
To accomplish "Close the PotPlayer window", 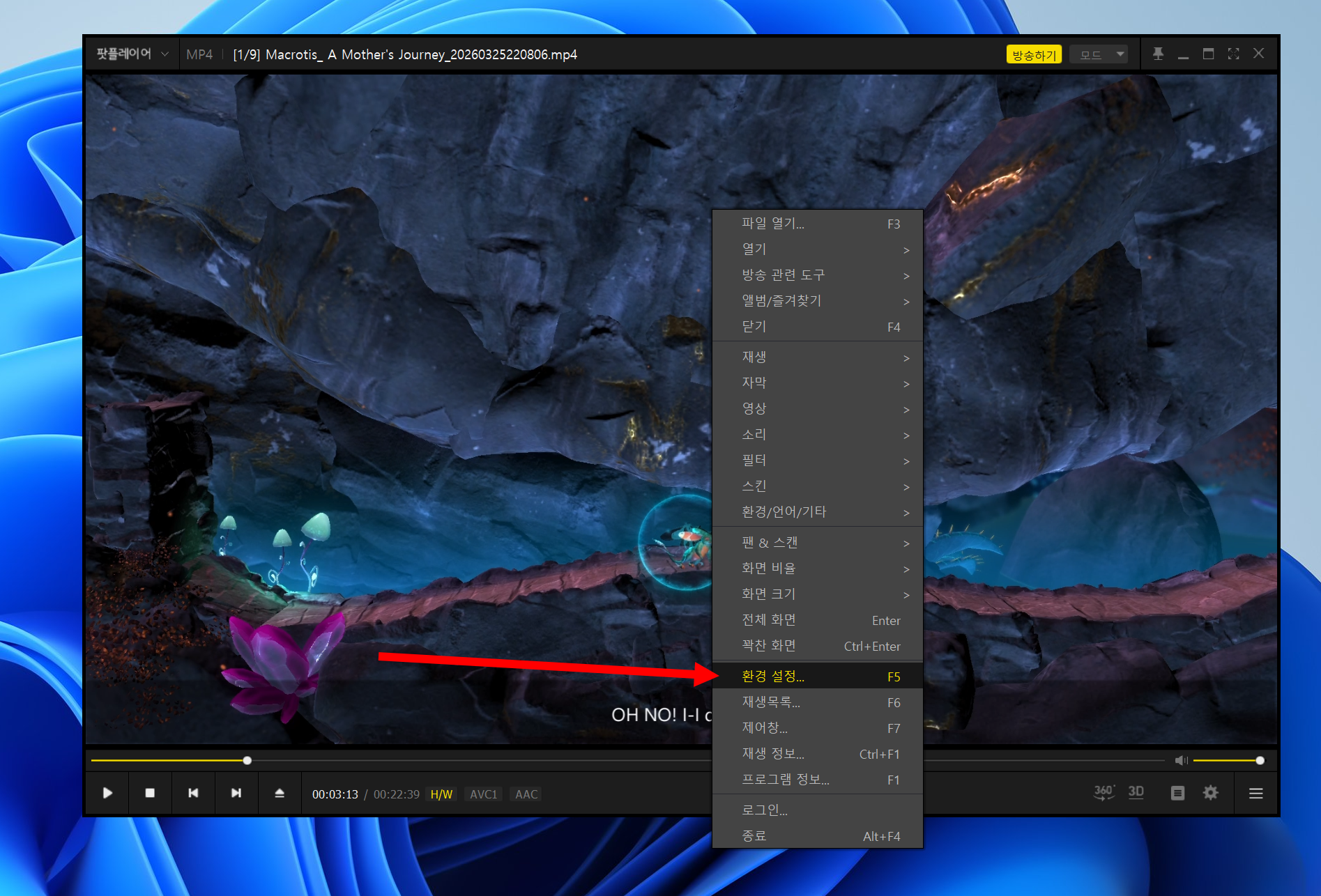I will (1258, 54).
